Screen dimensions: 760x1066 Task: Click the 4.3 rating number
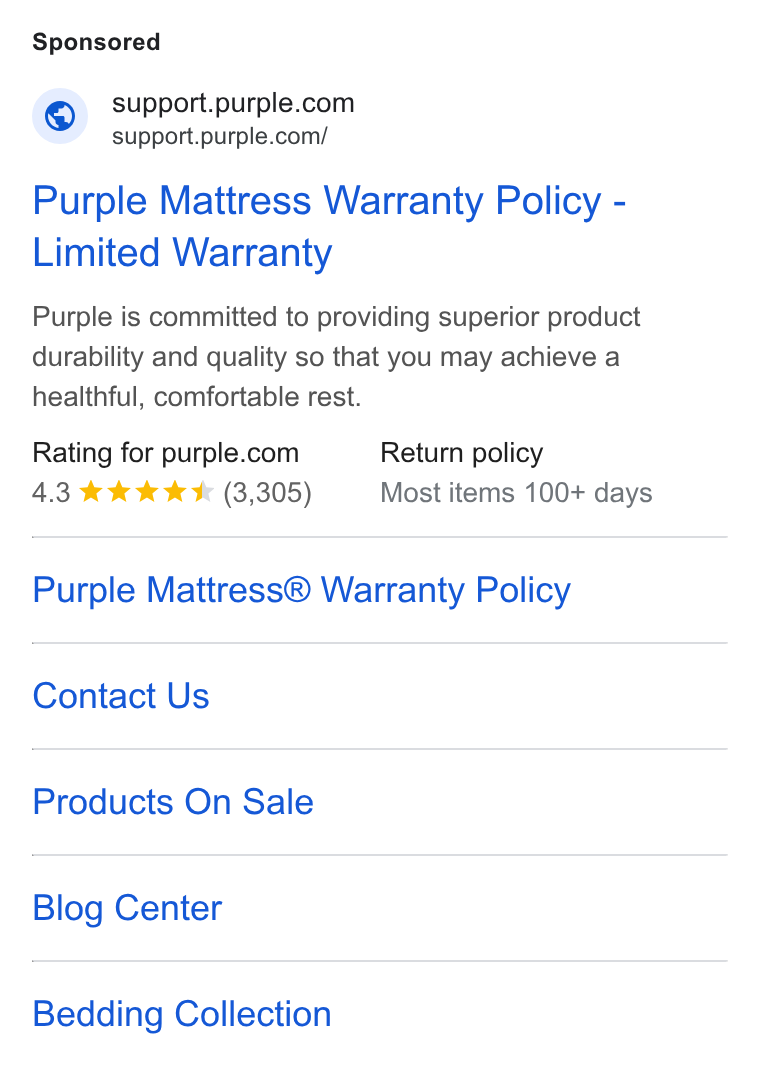51,493
